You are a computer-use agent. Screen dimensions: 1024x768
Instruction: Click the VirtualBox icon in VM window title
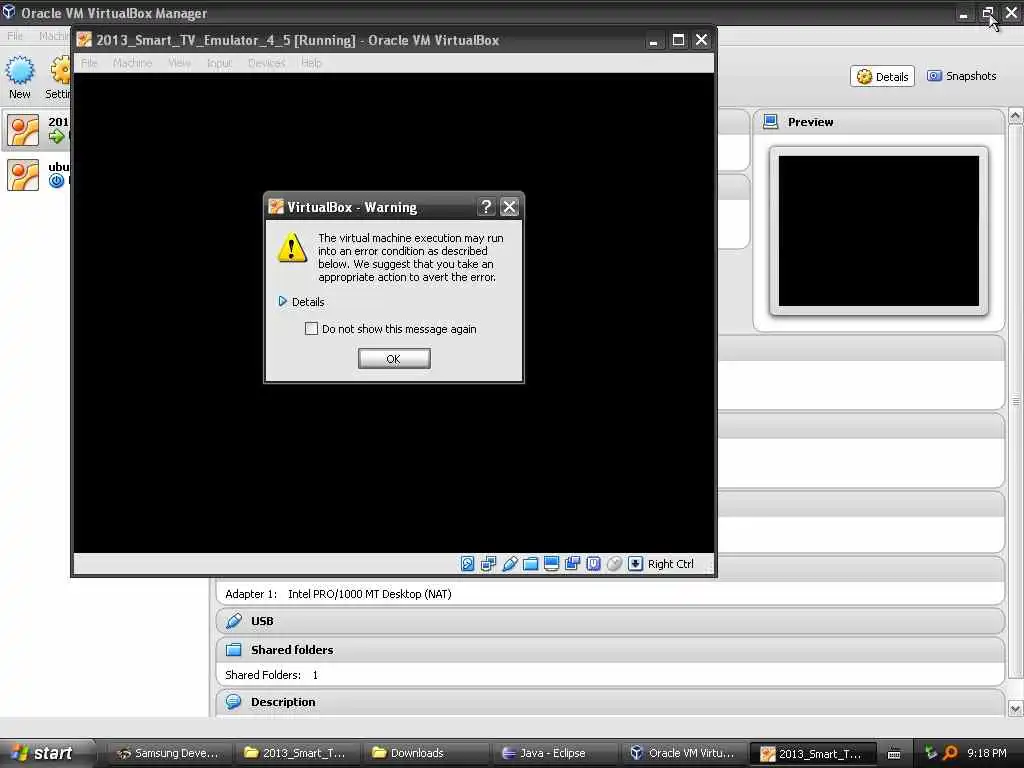(x=84, y=40)
